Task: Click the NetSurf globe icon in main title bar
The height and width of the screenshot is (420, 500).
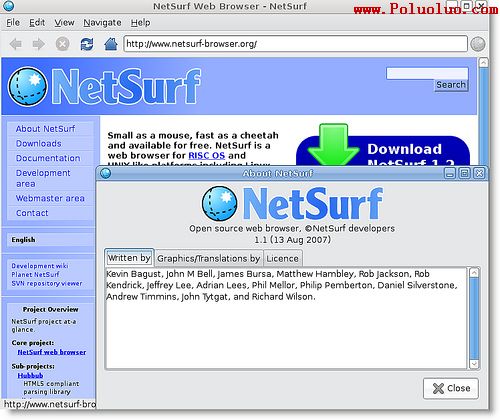Action: (8, 5)
